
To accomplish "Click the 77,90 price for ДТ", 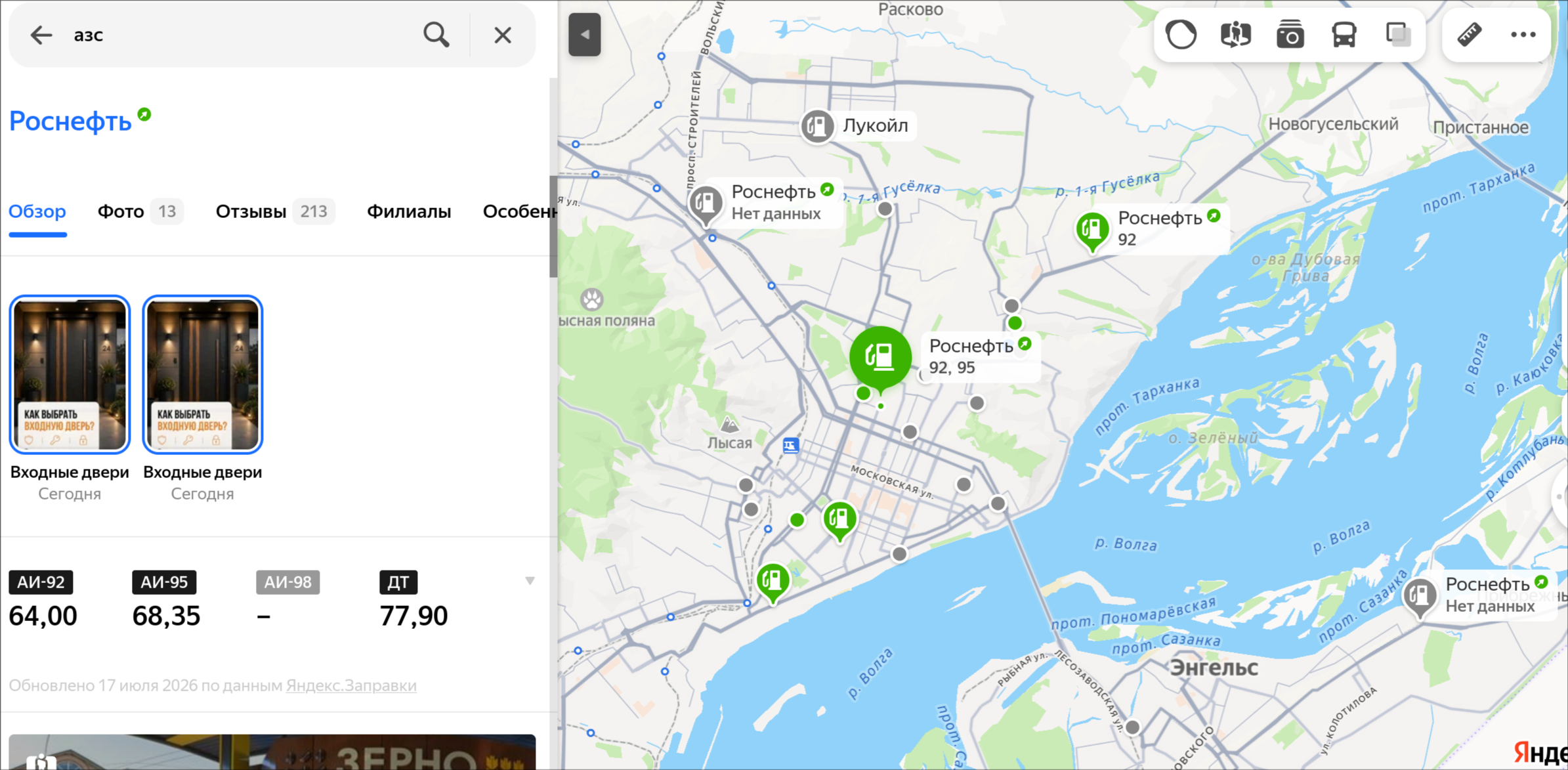I will pyautogui.click(x=413, y=616).
